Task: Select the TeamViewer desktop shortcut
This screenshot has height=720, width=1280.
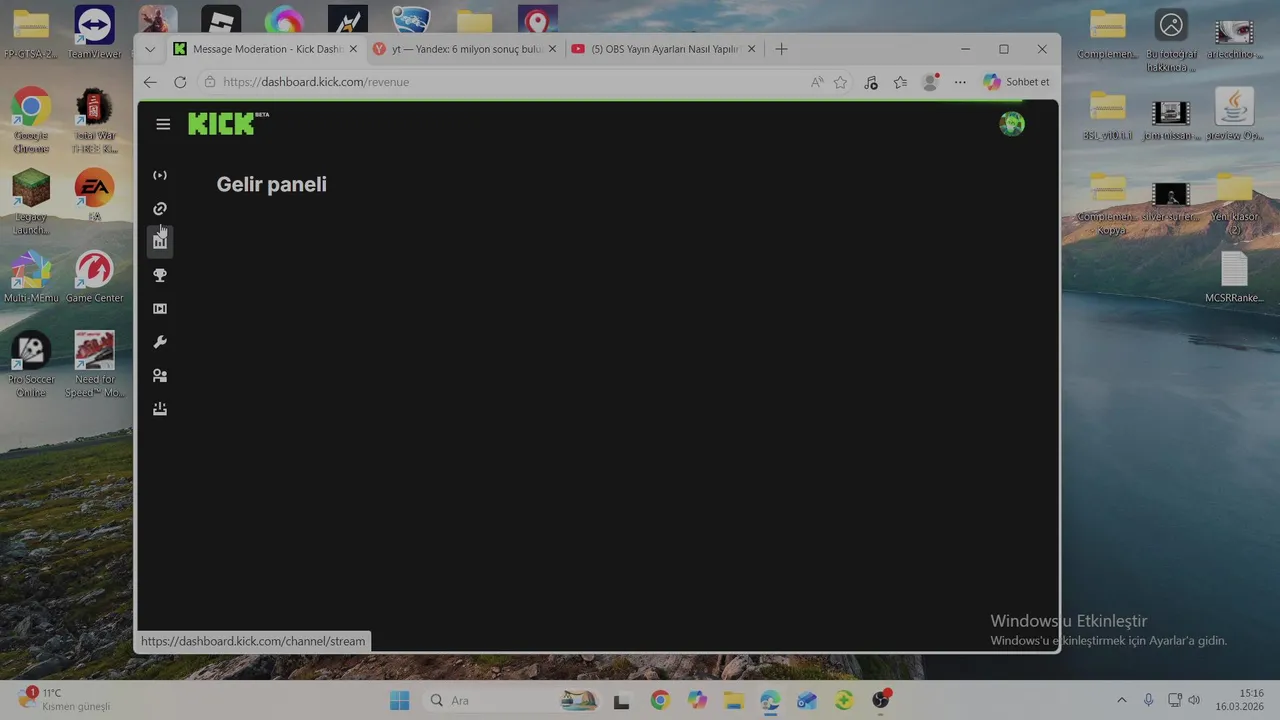Action: point(94,33)
